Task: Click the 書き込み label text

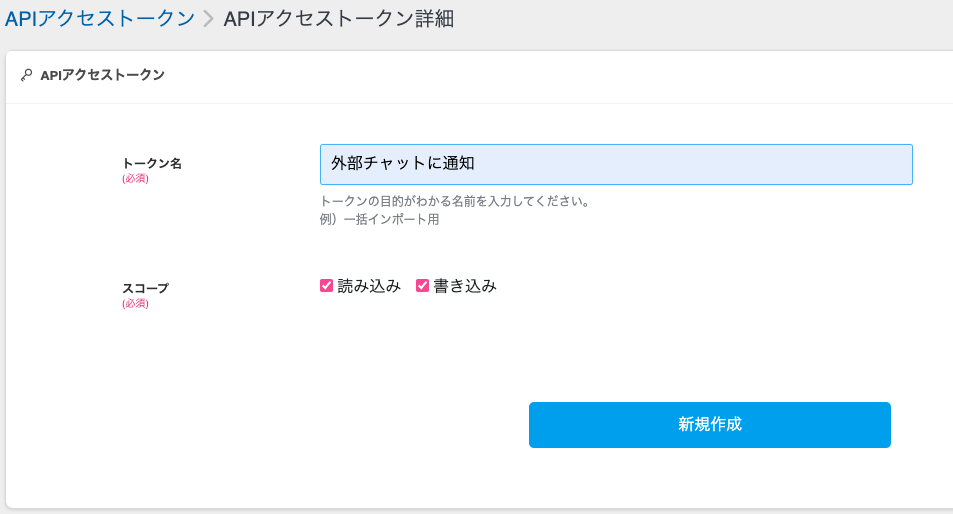Action: (x=465, y=286)
